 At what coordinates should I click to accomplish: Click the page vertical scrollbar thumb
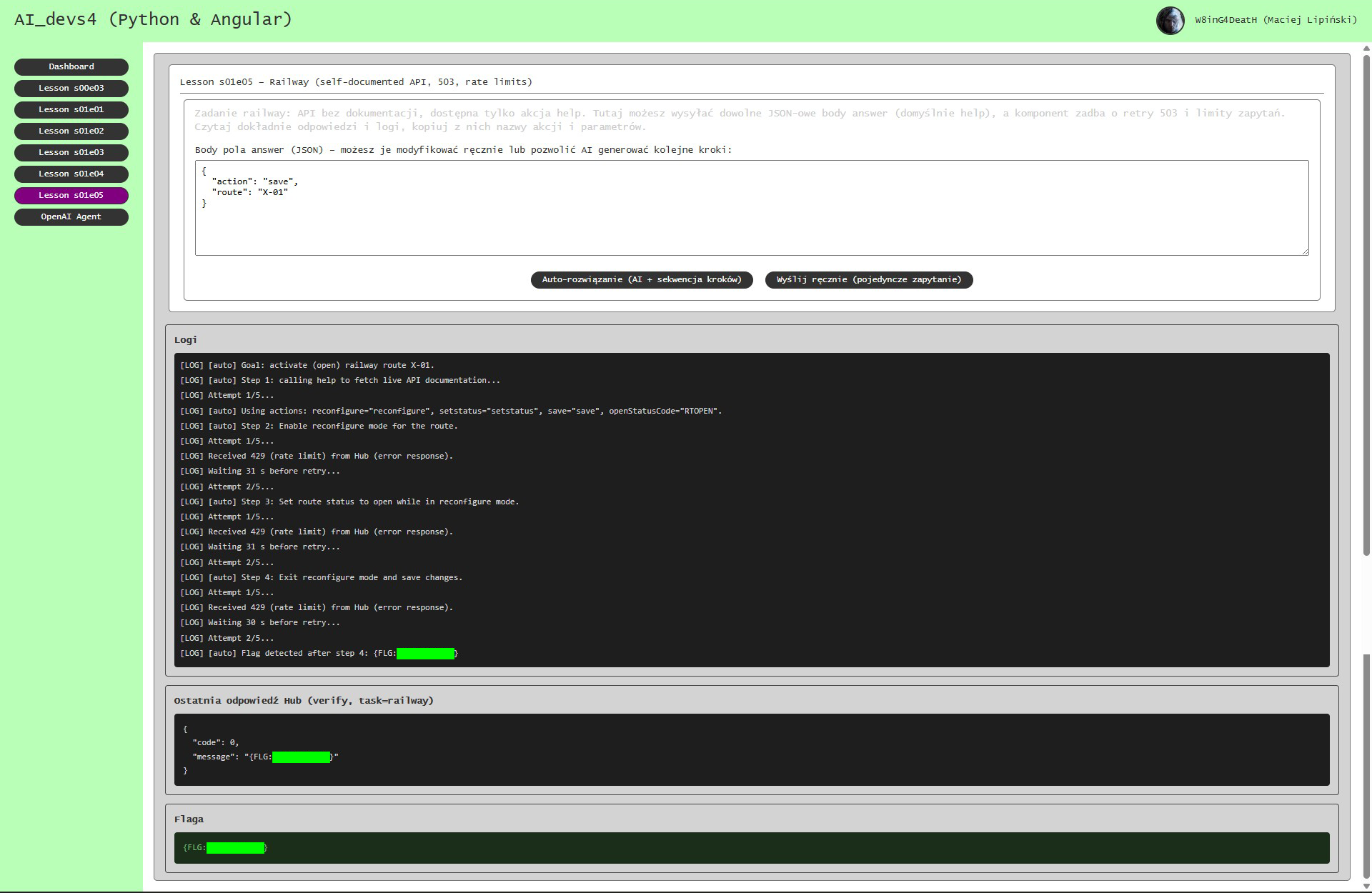pyautogui.click(x=1366, y=300)
